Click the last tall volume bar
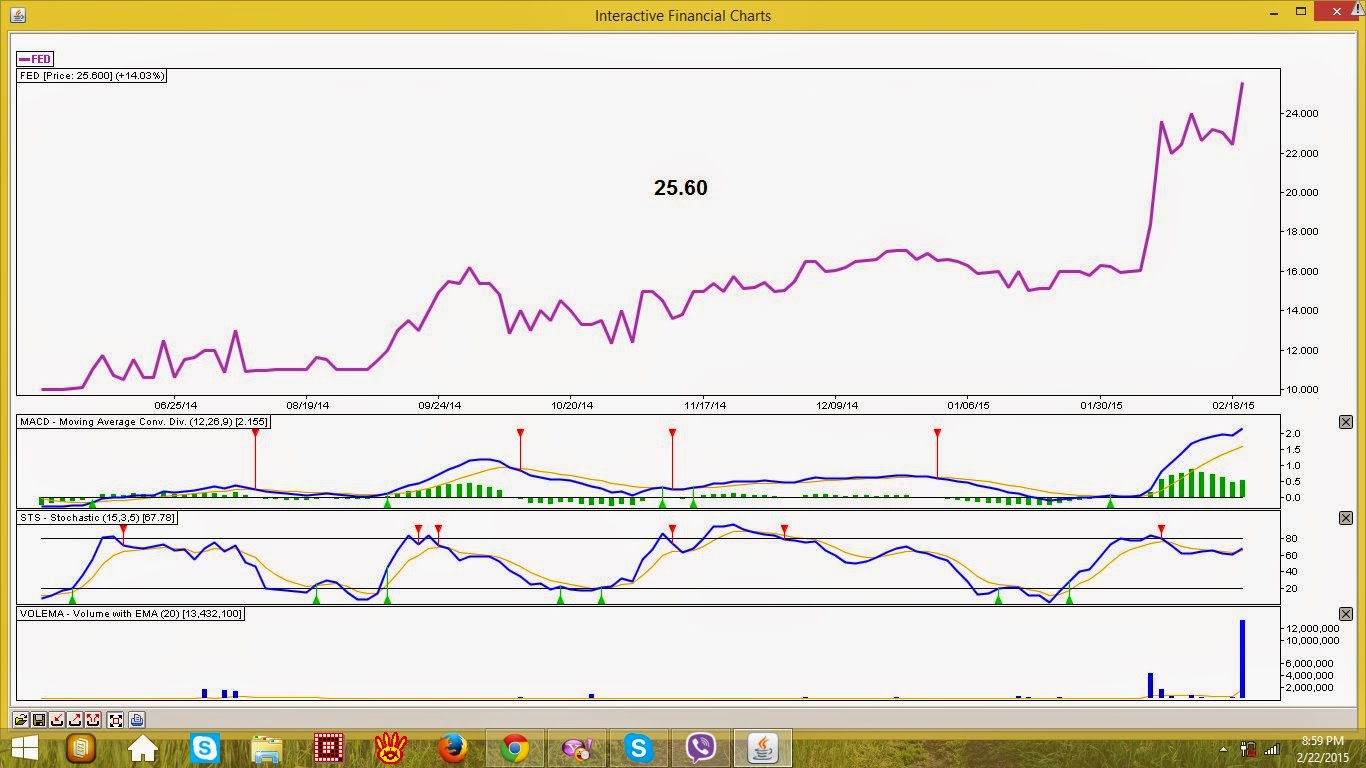This screenshot has width=1366, height=768. pos(1242,659)
